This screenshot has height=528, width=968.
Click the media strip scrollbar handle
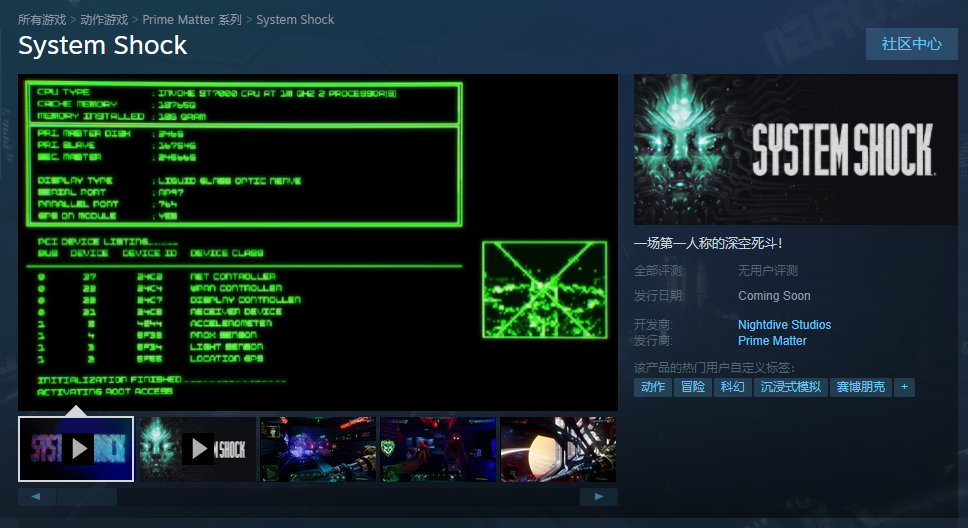[x=87, y=497]
